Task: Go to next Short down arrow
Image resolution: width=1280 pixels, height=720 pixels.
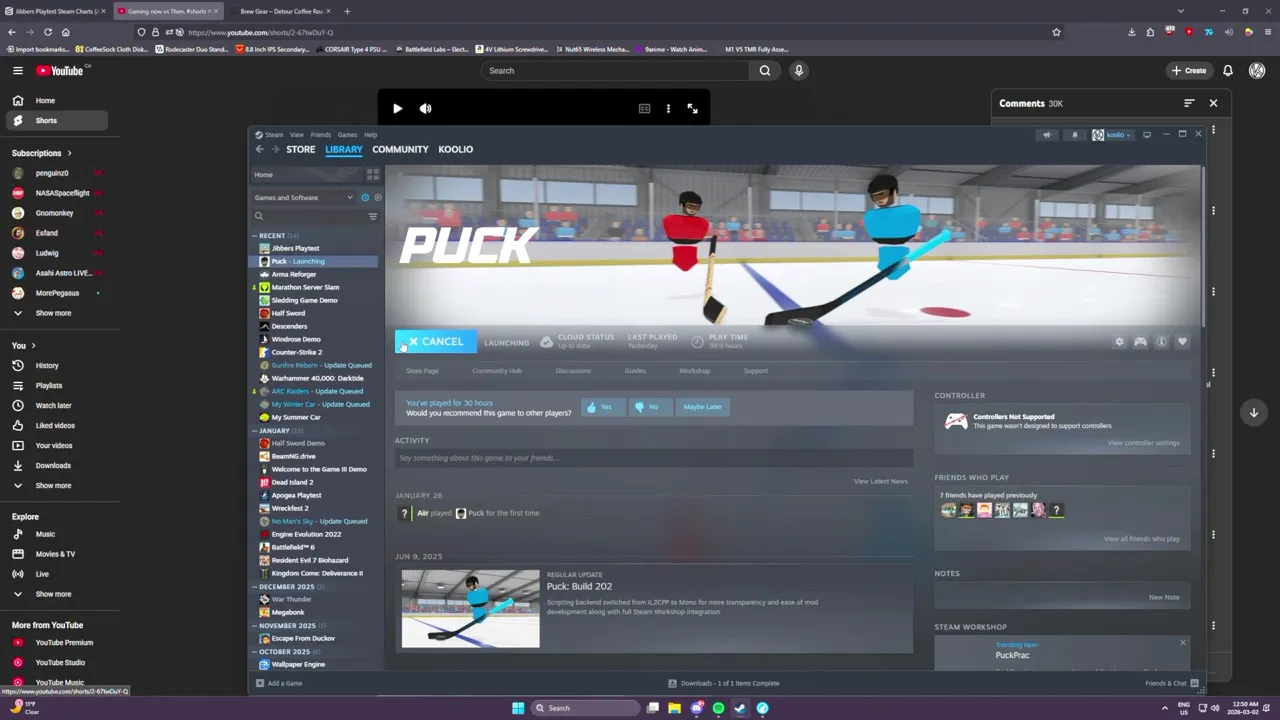Action: (1254, 412)
